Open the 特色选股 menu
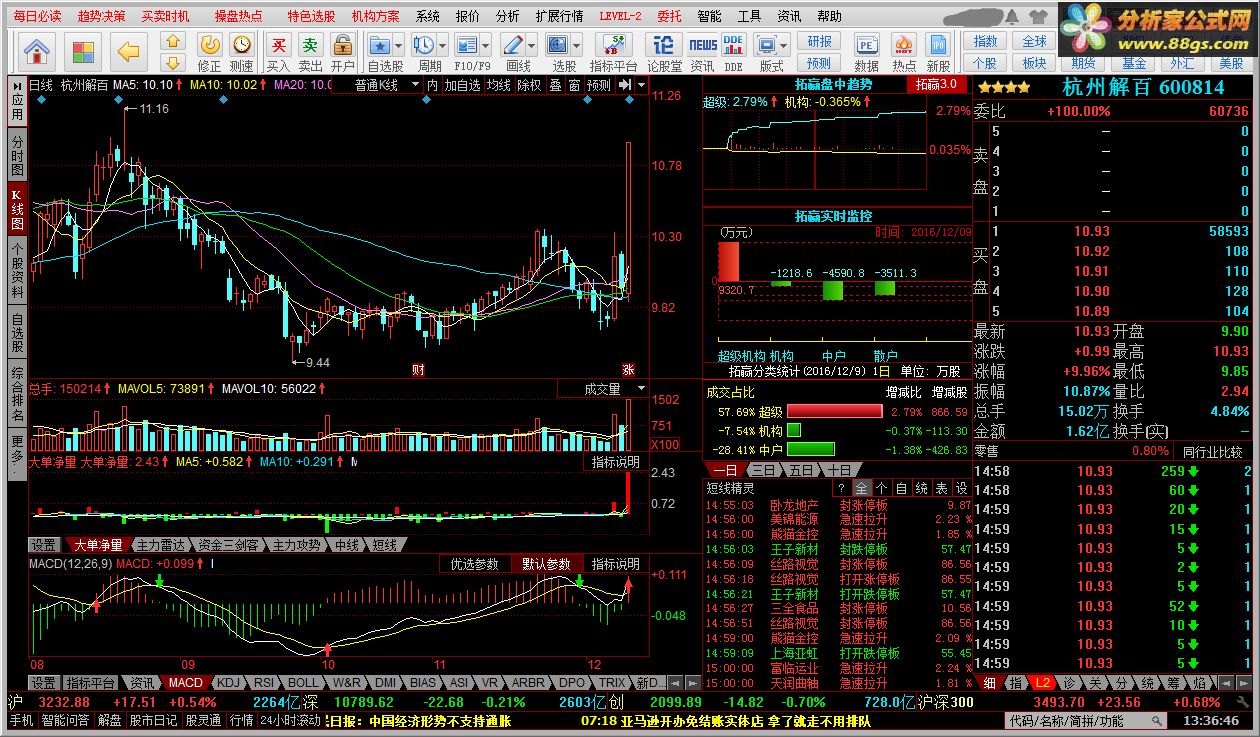 [312, 16]
